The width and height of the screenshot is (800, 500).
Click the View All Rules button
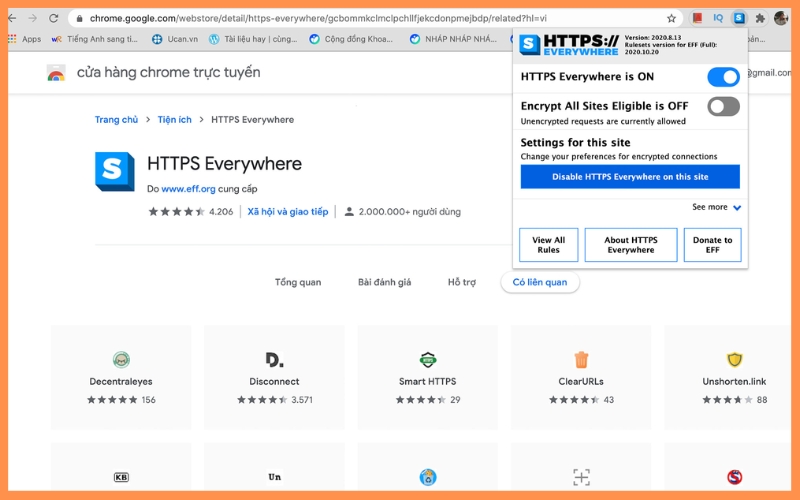click(x=548, y=245)
